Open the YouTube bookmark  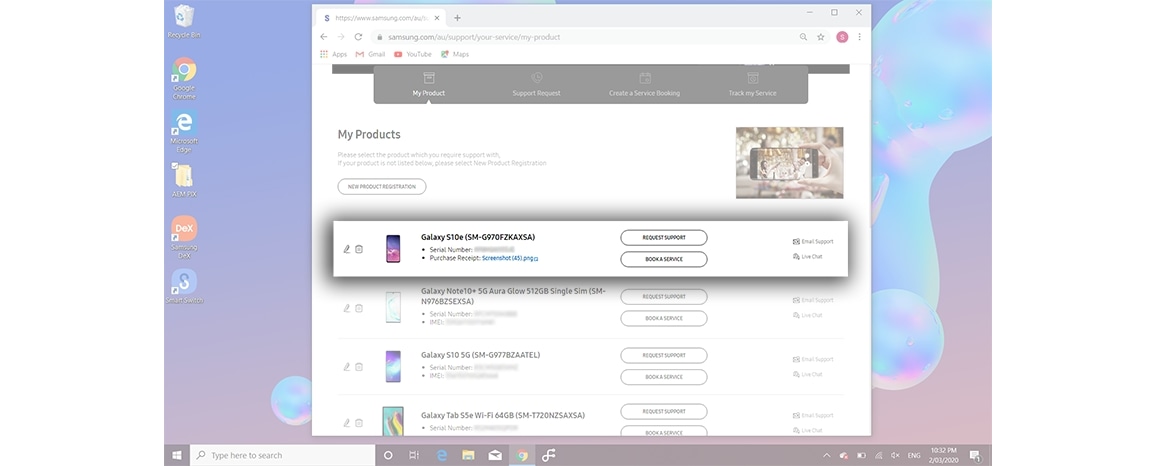(x=413, y=54)
